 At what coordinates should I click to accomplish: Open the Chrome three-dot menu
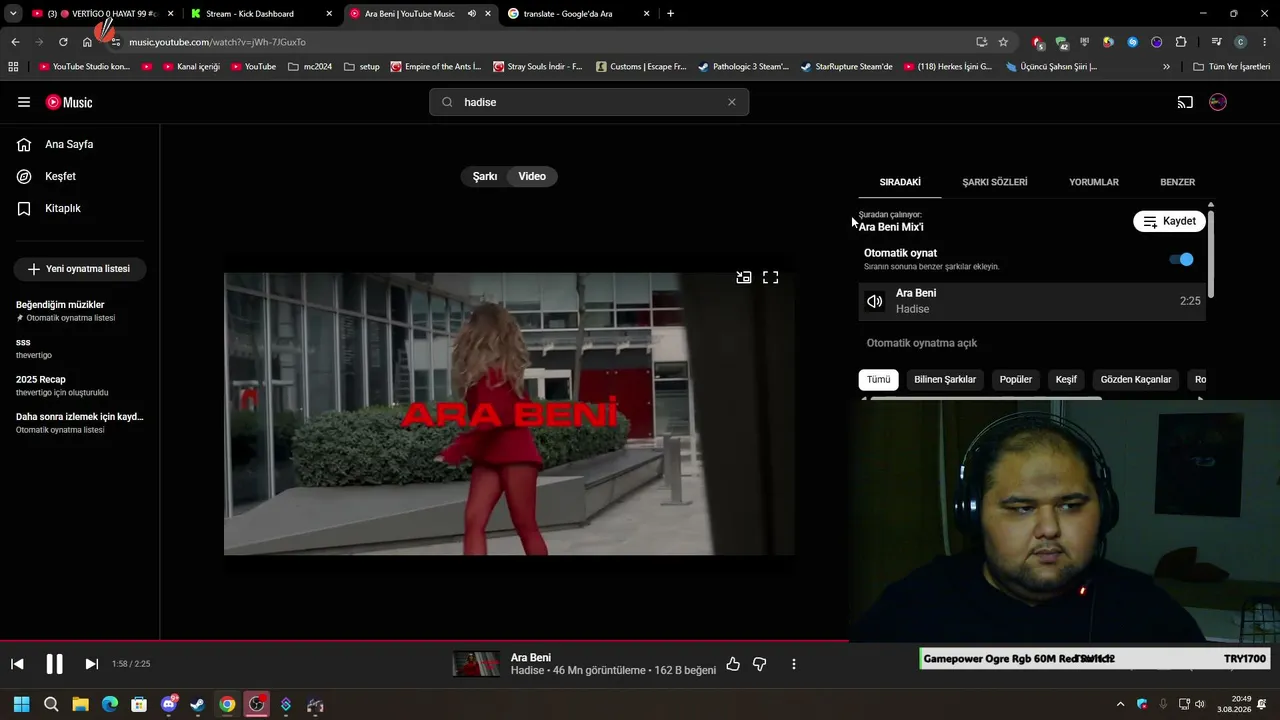(1263, 42)
